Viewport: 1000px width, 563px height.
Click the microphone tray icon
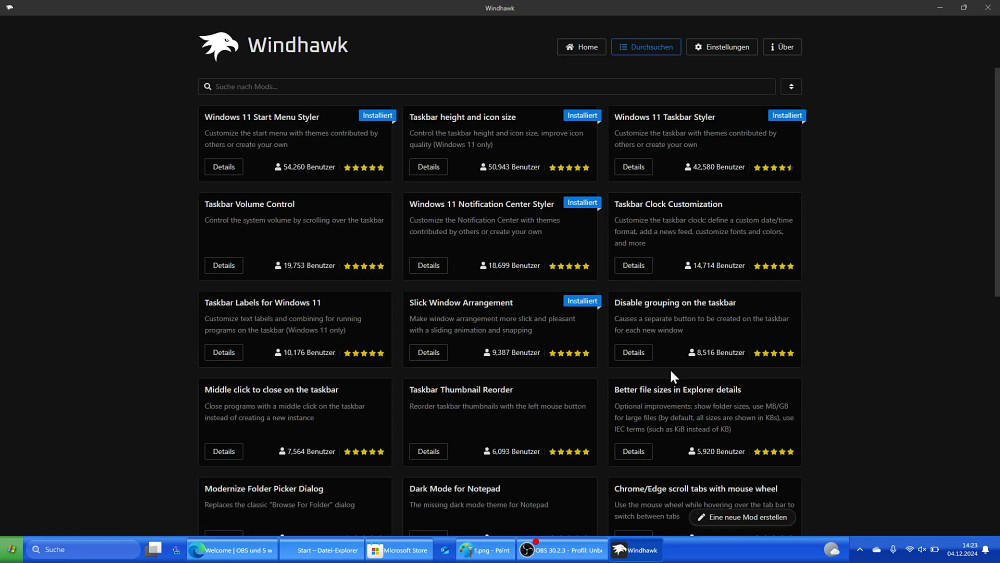(x=893, y=550)
